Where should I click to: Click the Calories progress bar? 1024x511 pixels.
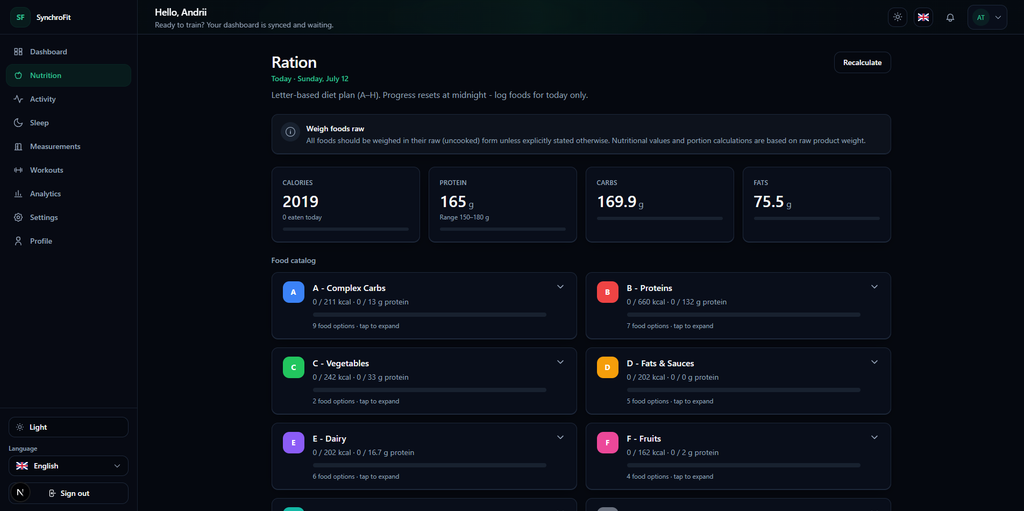pos(345,229)
